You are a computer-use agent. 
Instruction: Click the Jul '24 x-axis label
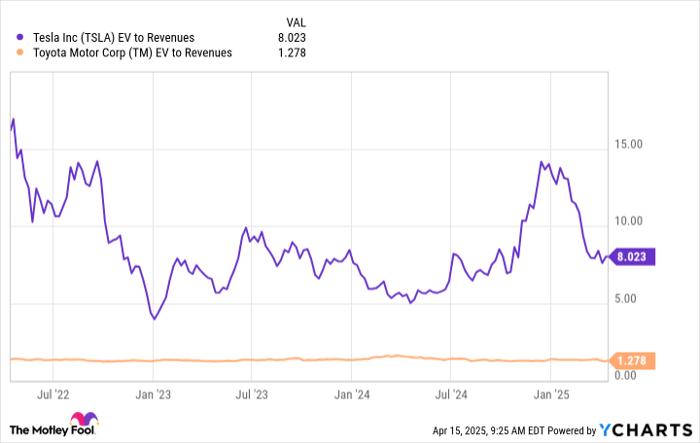tap(452, 394)
